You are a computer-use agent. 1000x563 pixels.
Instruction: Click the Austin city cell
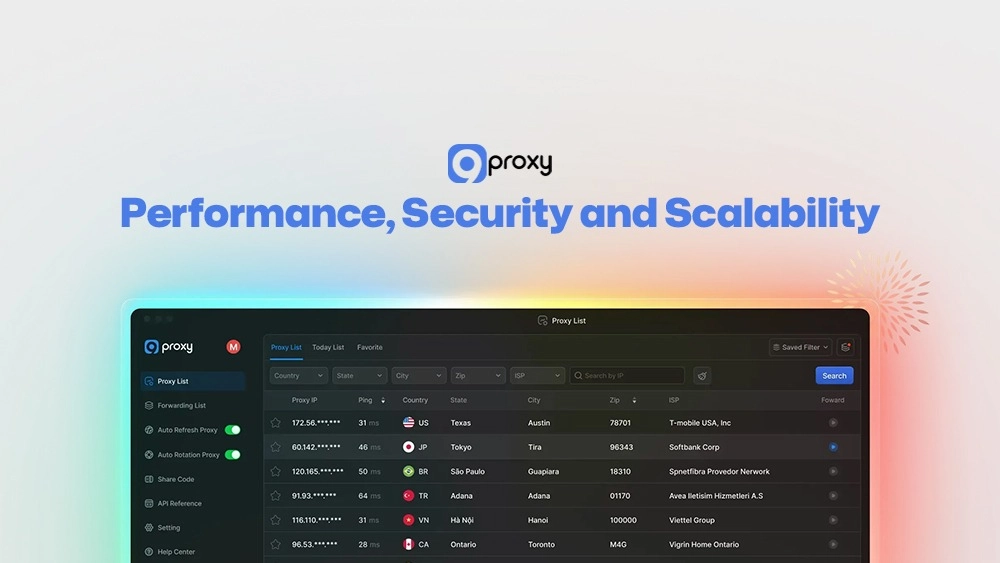[x=539, y=423]
